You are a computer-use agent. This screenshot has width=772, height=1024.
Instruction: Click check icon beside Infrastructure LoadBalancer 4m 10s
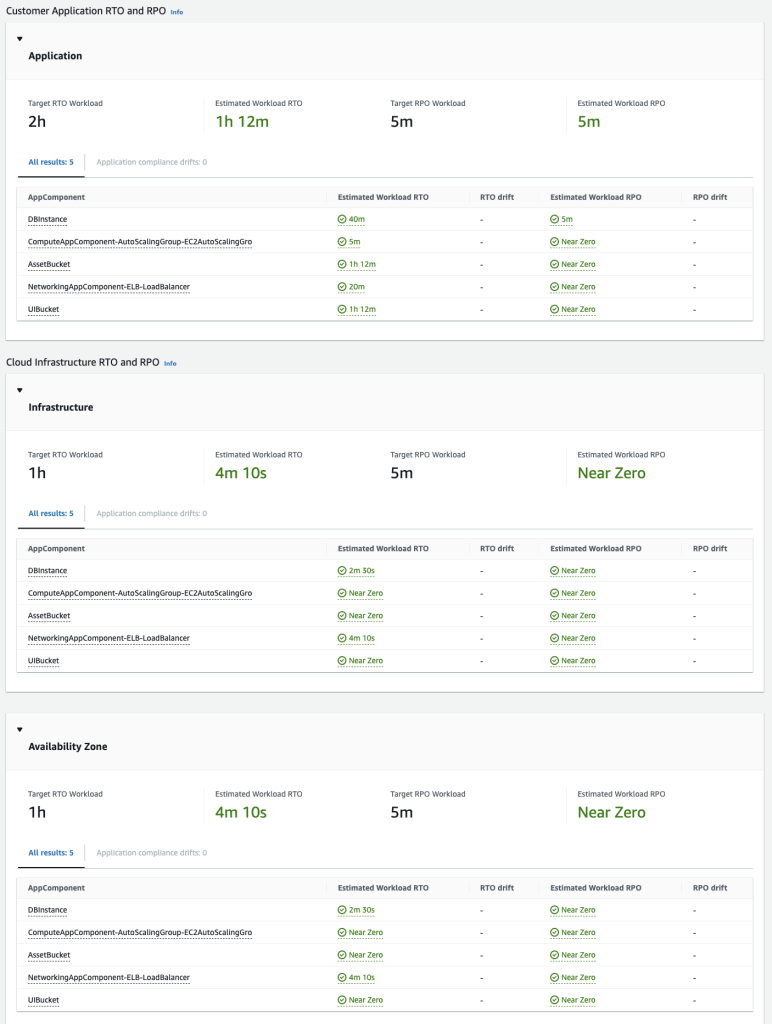click(342, 638)
